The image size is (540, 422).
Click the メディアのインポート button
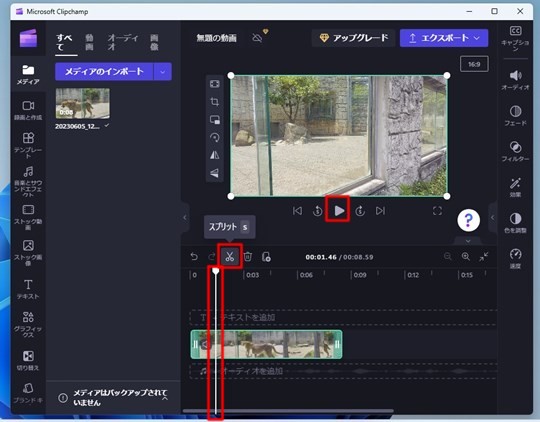click(104, 71)
